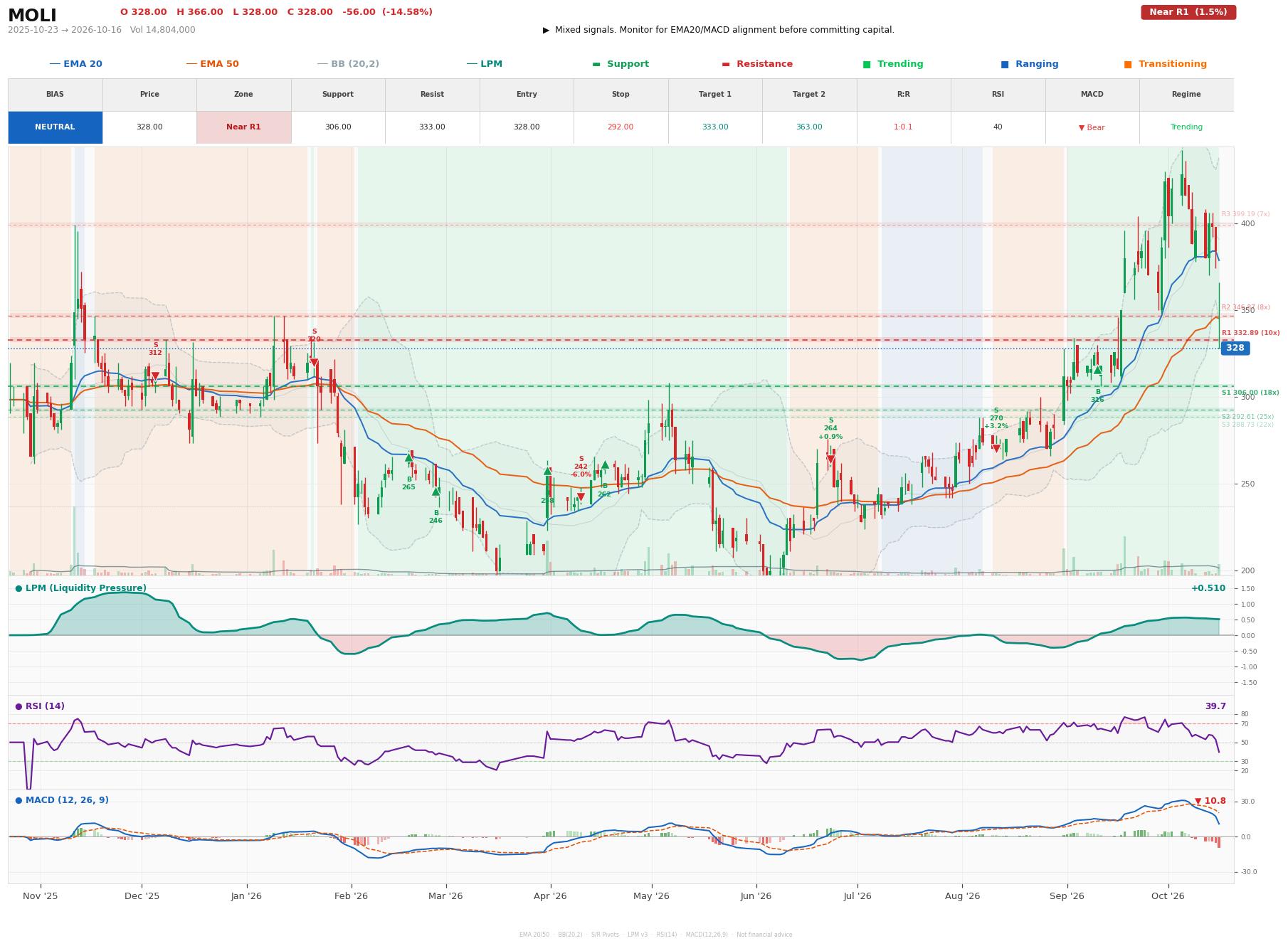Select the Apr '26 time axis label

coord(550,896)
